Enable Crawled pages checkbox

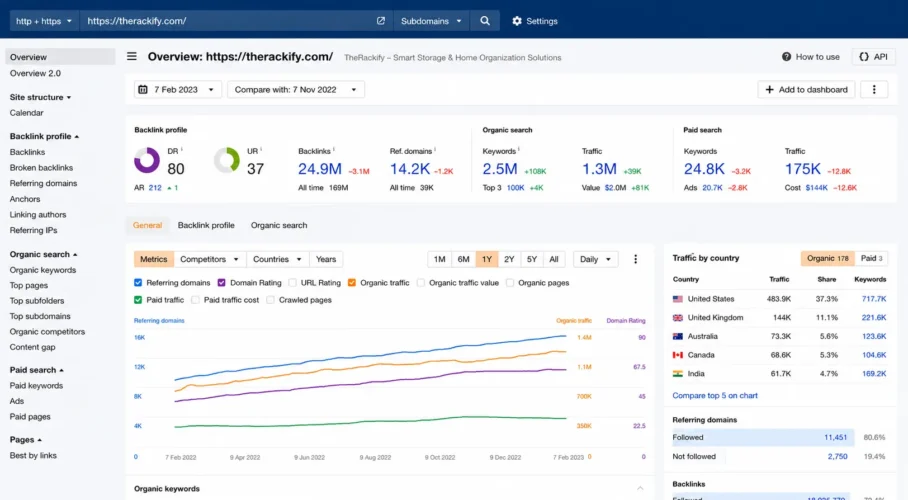270,300
